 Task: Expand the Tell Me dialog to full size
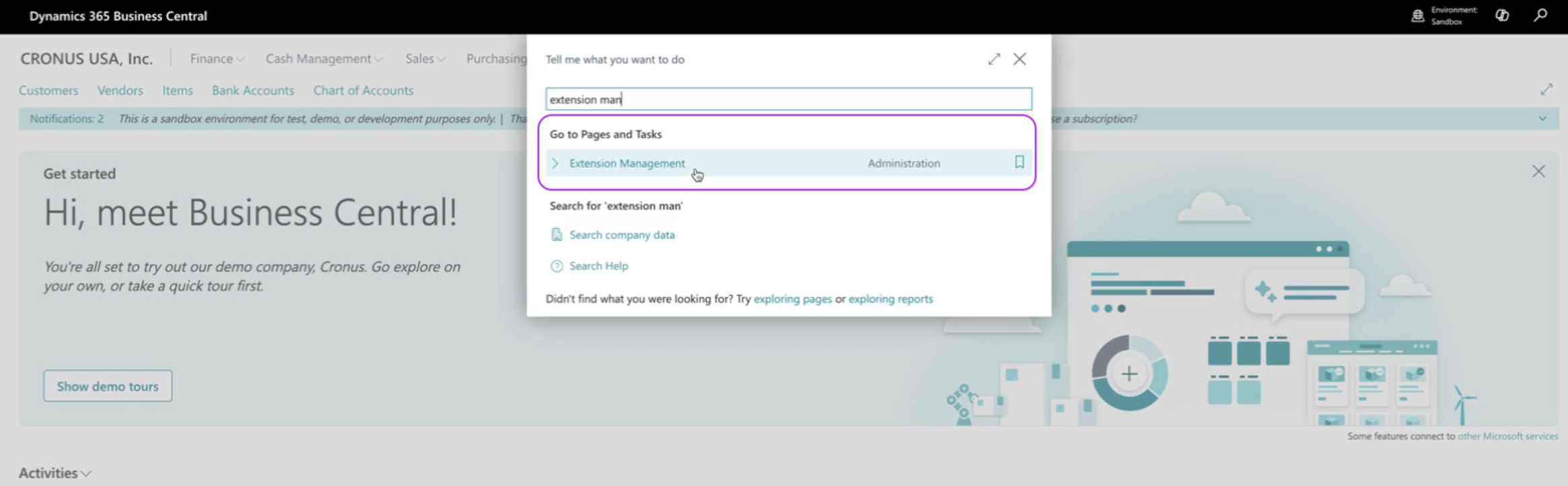tap(994, 59)
